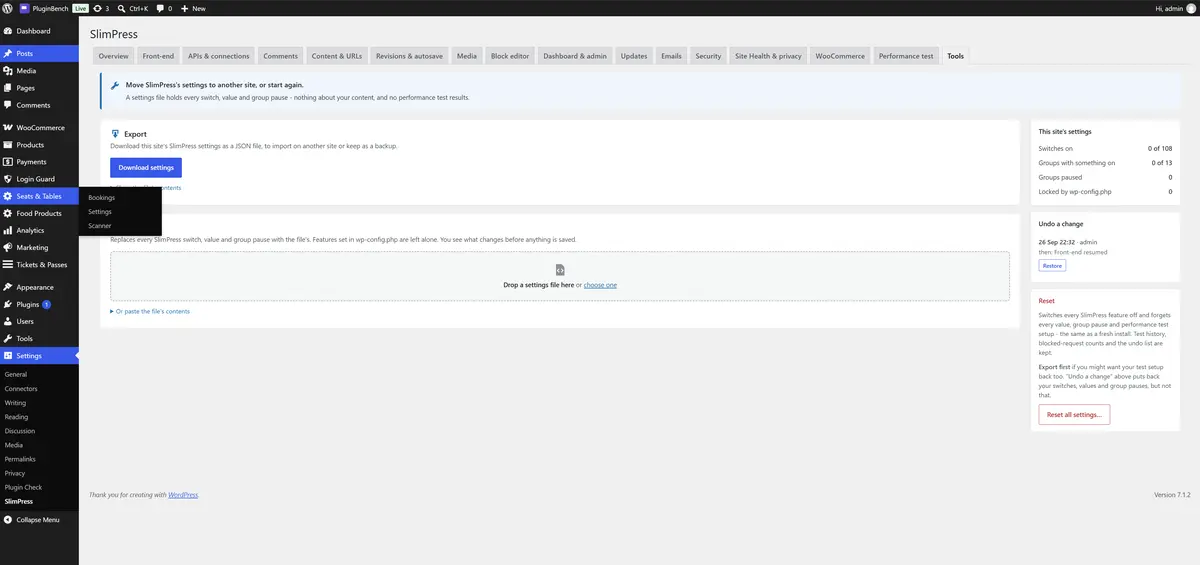The image size is (1200, 565).
Task: Go to the Revisions & autosave tab
Action: (x=410, y=56)
